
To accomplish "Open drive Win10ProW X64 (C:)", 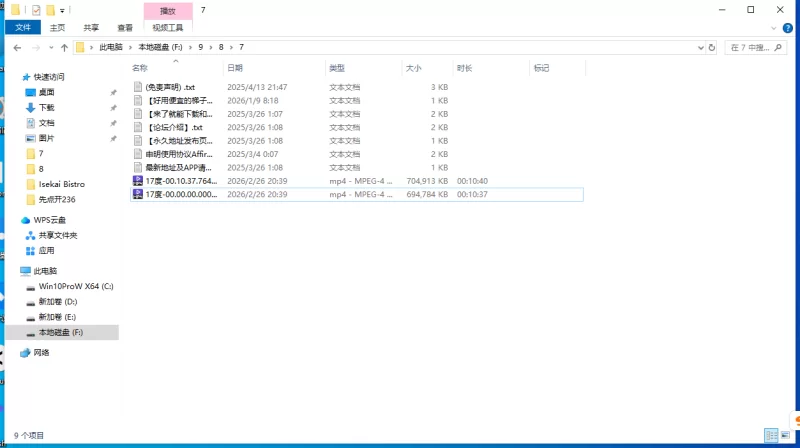I will pos(76,286).
